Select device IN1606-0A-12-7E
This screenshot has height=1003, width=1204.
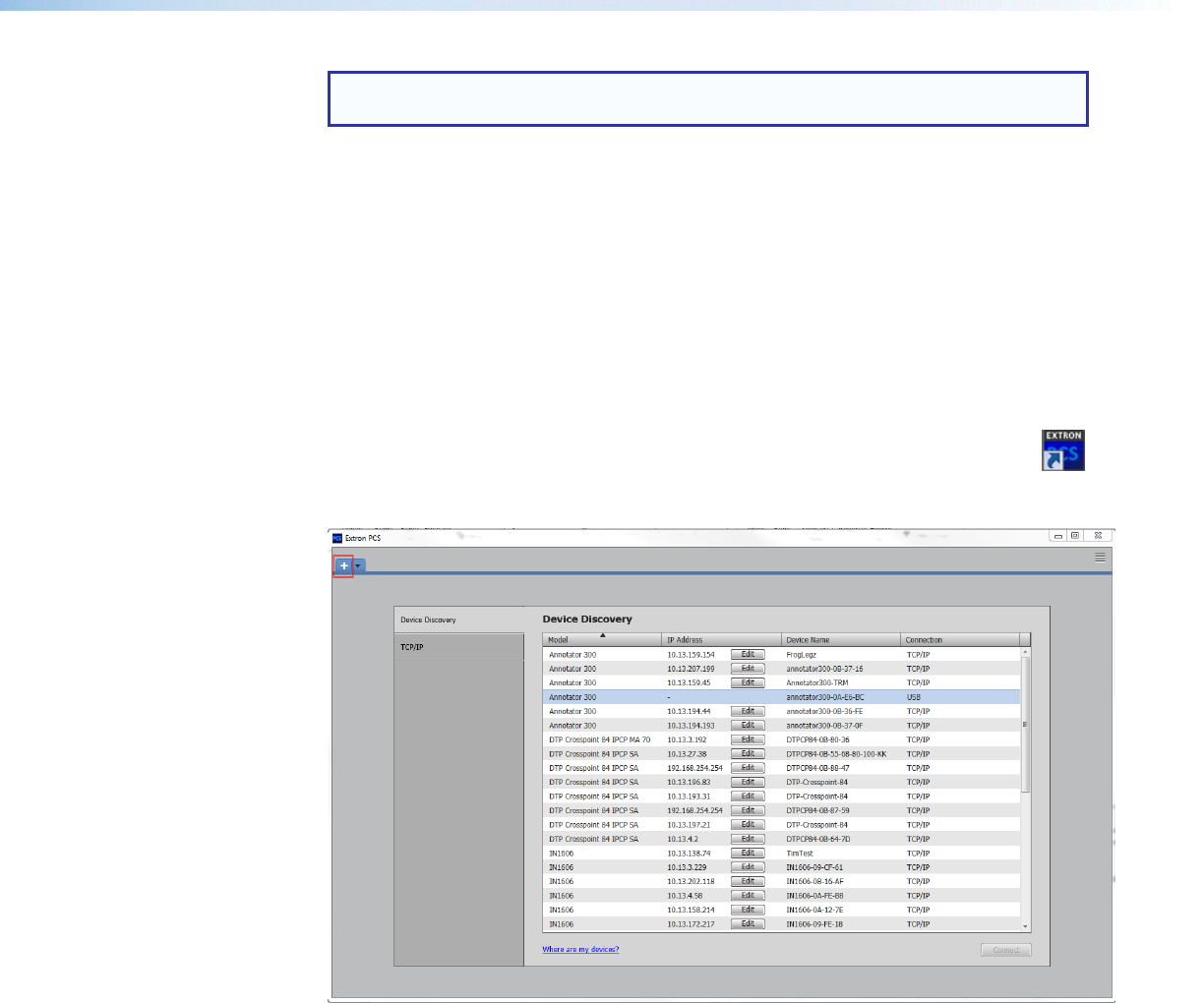[x=814, y=911]
